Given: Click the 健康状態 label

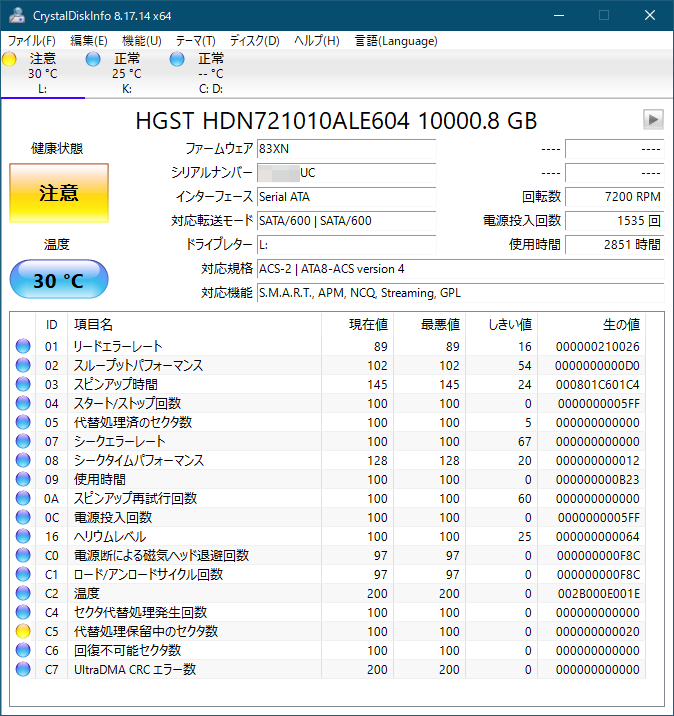Looking at the screenshot, I should (57, 148).
